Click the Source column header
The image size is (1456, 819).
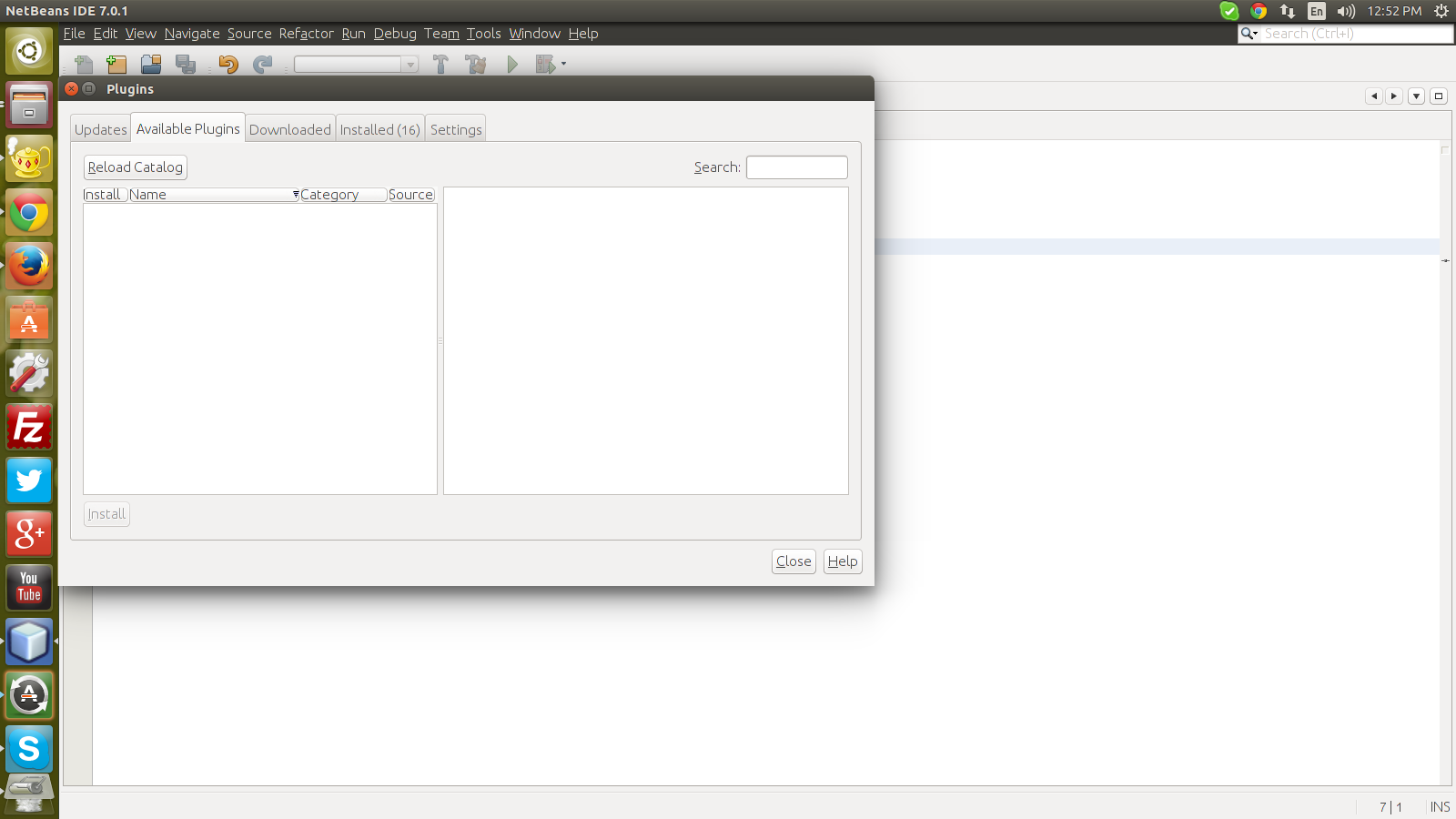click(x=411, y=195)
